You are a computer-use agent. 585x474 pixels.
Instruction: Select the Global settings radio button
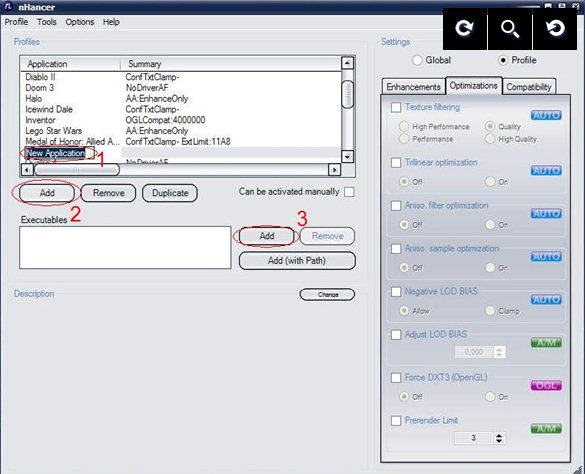417,60
